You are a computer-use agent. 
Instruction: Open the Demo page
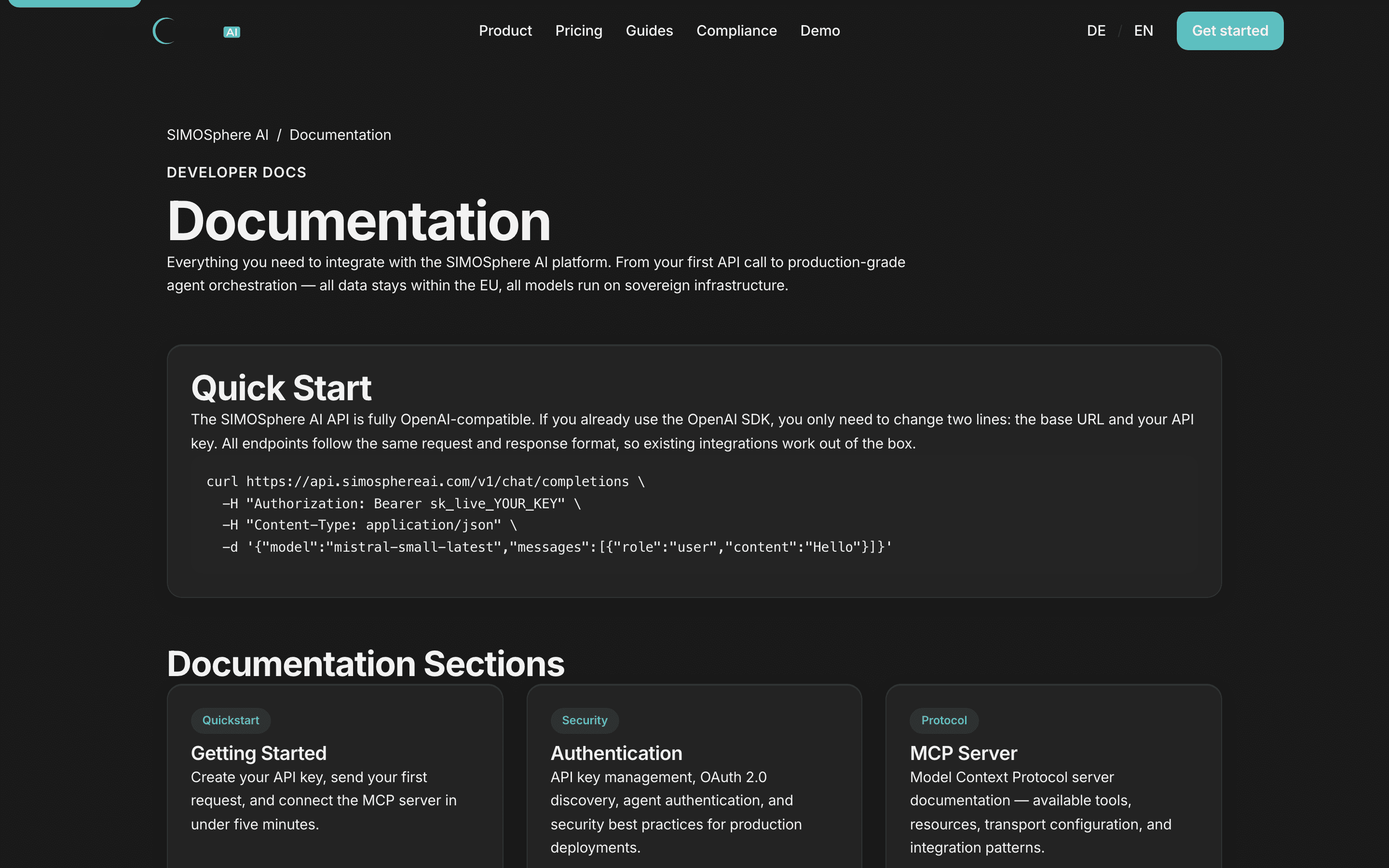pos(819,30)
